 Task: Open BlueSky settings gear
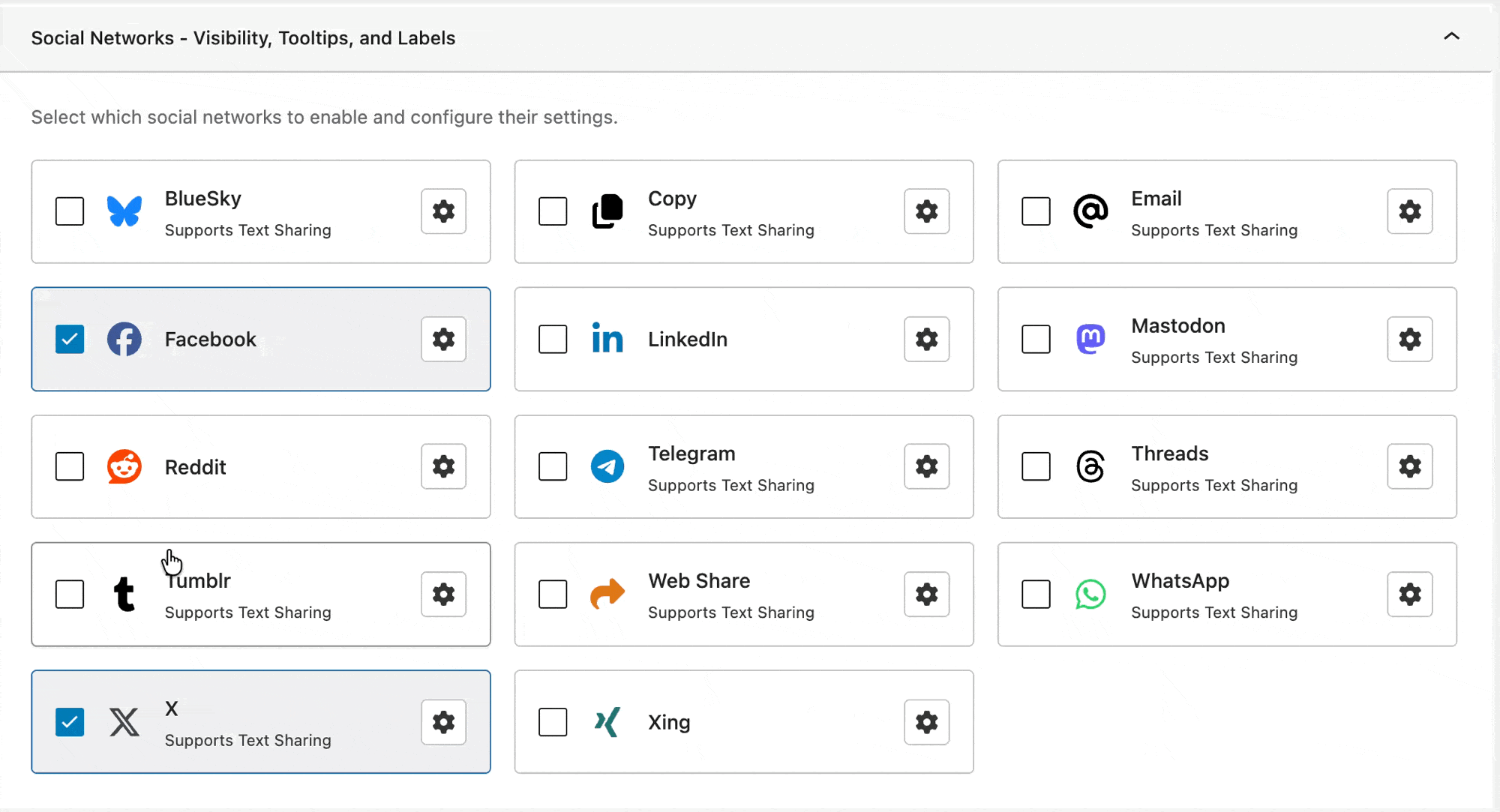click(443, 211)
